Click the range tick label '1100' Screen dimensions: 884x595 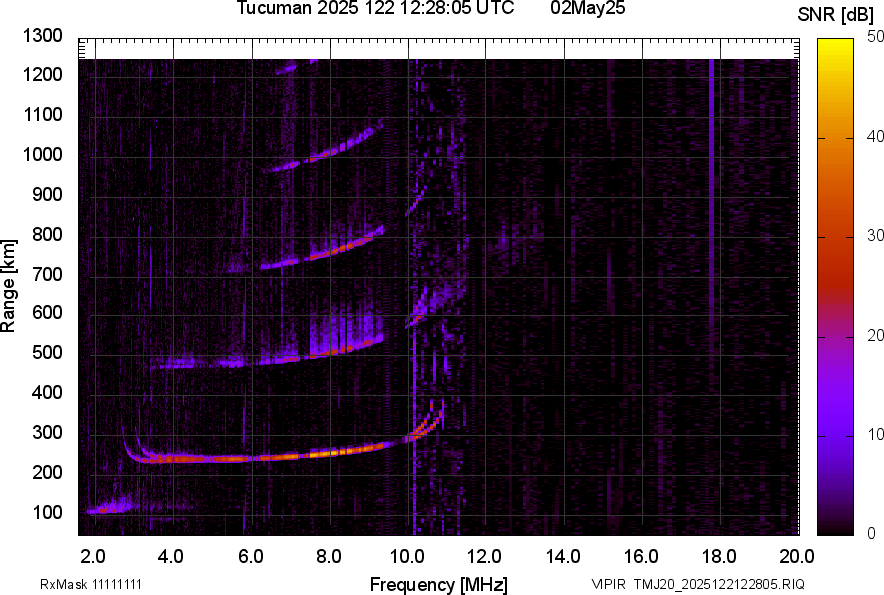pos(42,115)
